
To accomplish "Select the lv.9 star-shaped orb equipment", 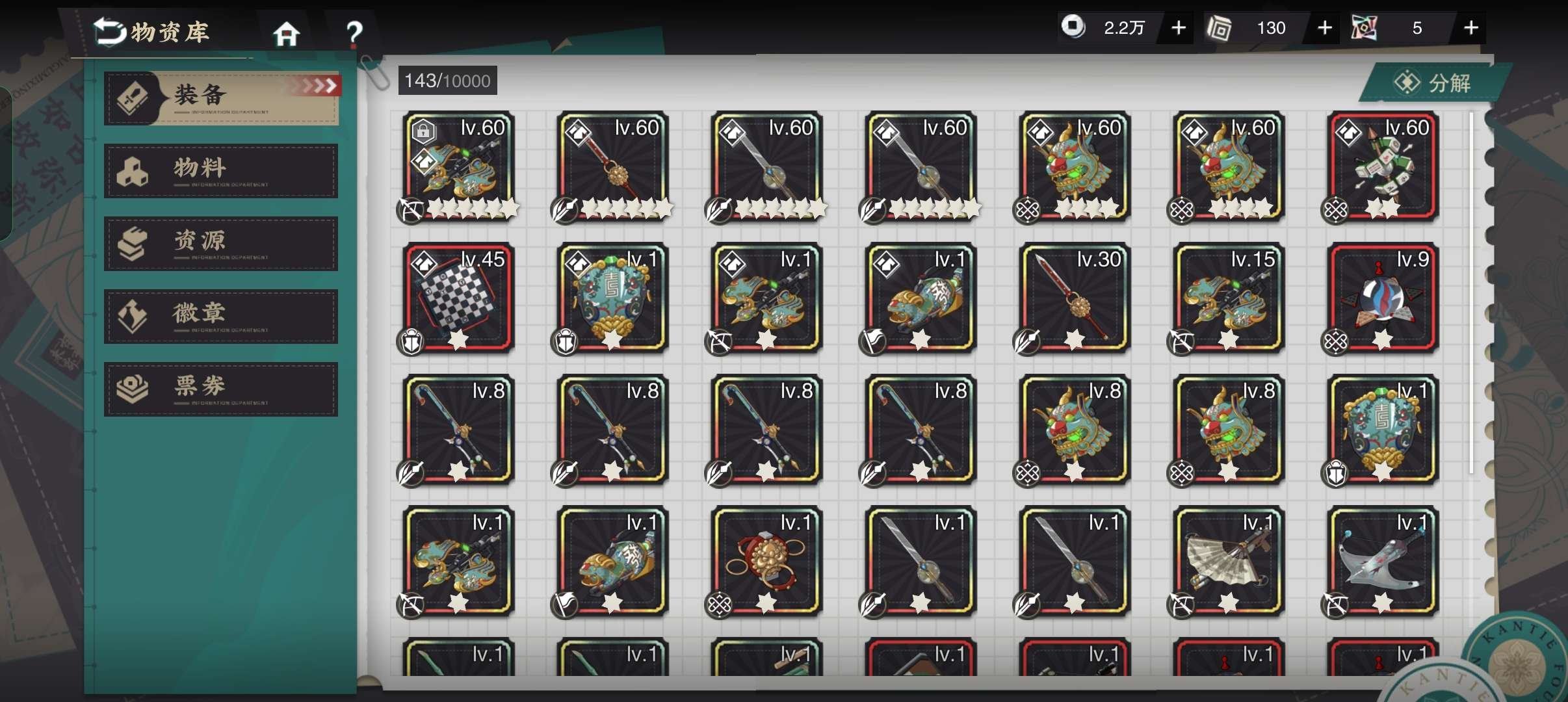I will (x=1383, y=299).
